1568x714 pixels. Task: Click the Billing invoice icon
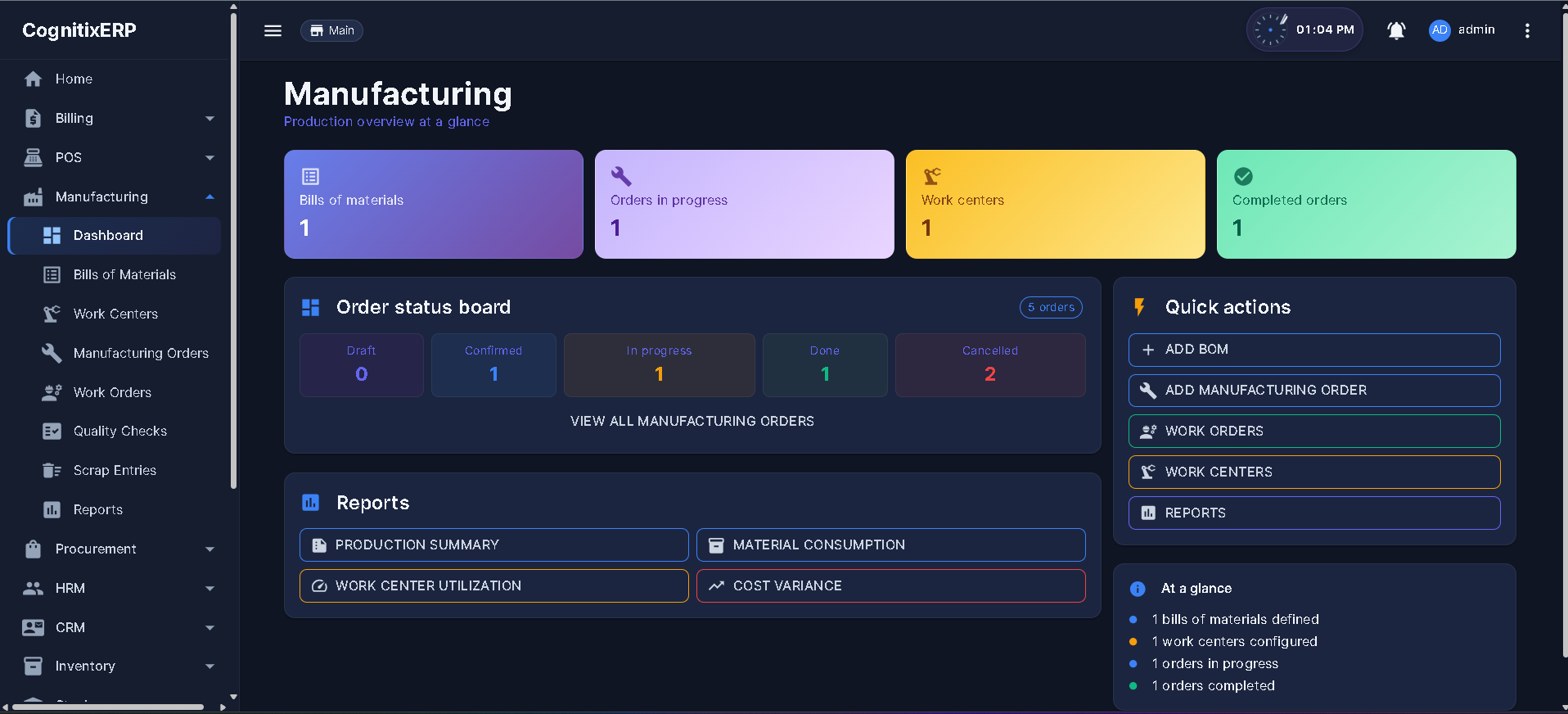[33, 118]
